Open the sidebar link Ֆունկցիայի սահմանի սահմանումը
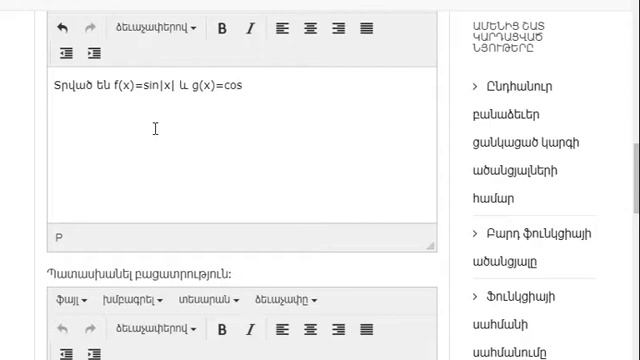The image size is (640, 360). coord(514,324)
